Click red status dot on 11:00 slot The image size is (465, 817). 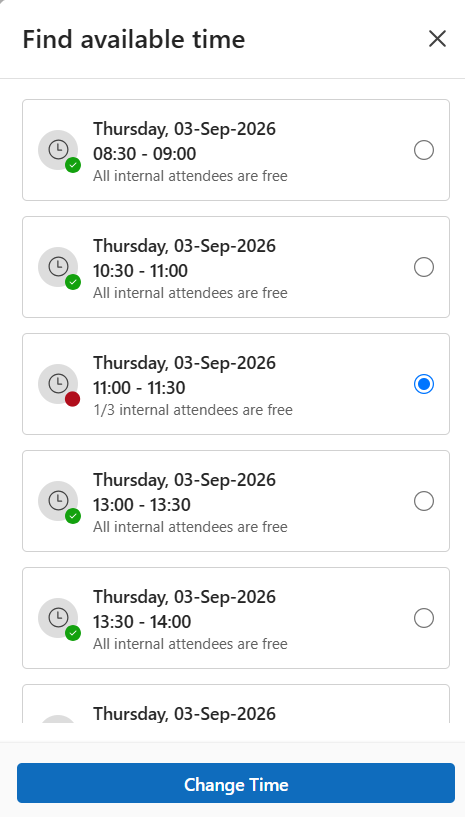coord(73,399)
